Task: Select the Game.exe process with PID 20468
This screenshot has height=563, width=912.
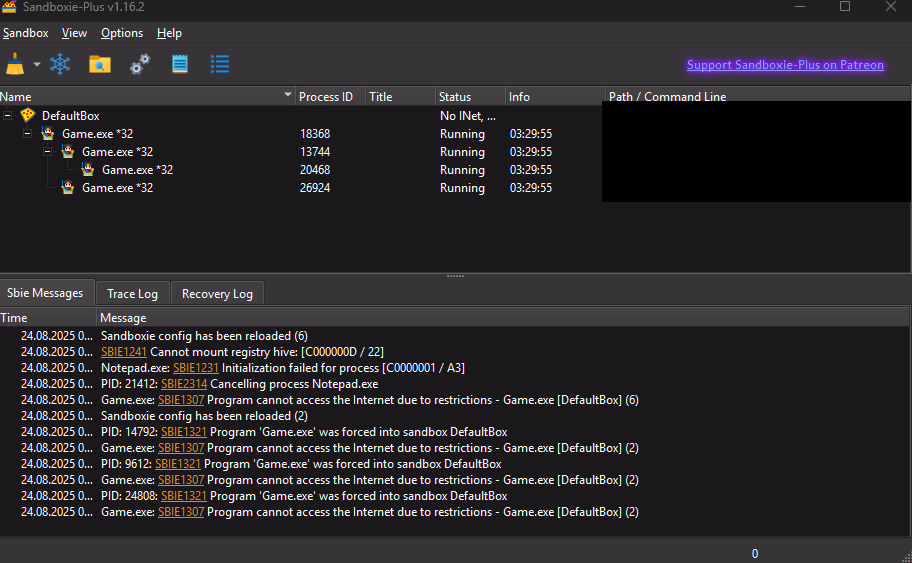Action: pos(137,170)
